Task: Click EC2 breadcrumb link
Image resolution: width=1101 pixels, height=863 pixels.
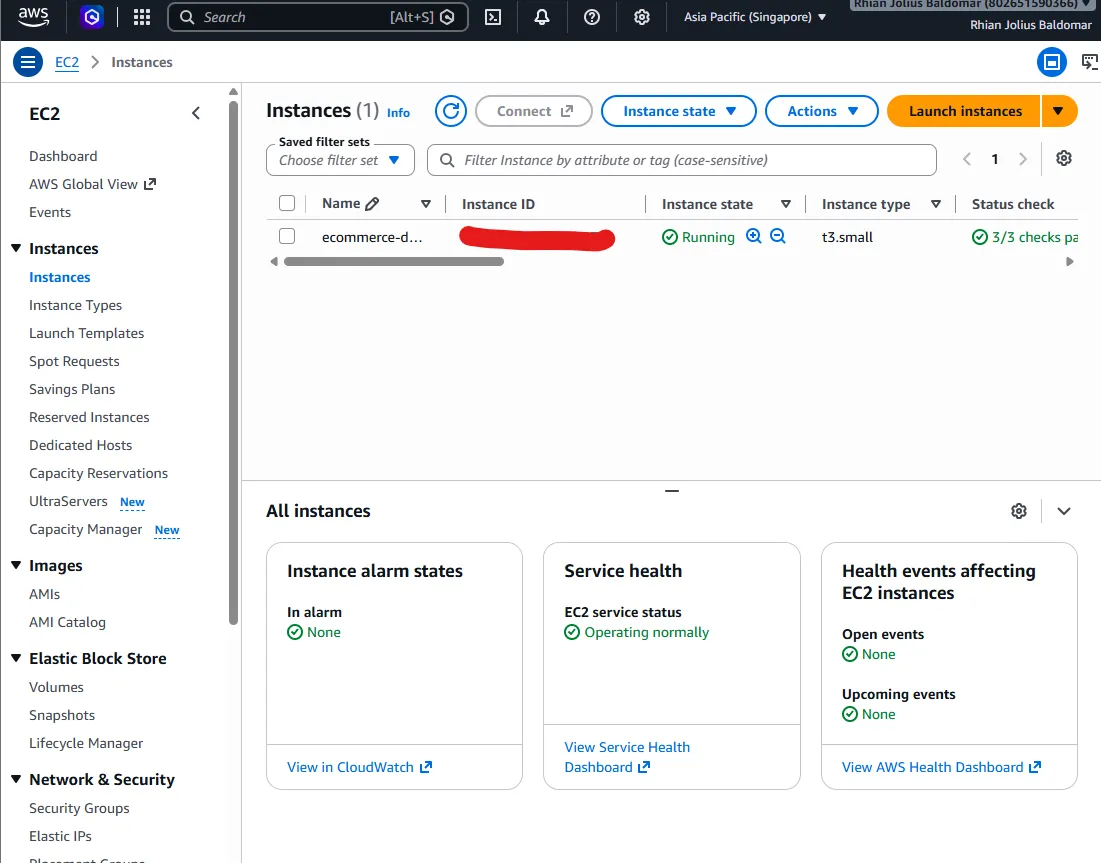Action: [x=67, y=62]
